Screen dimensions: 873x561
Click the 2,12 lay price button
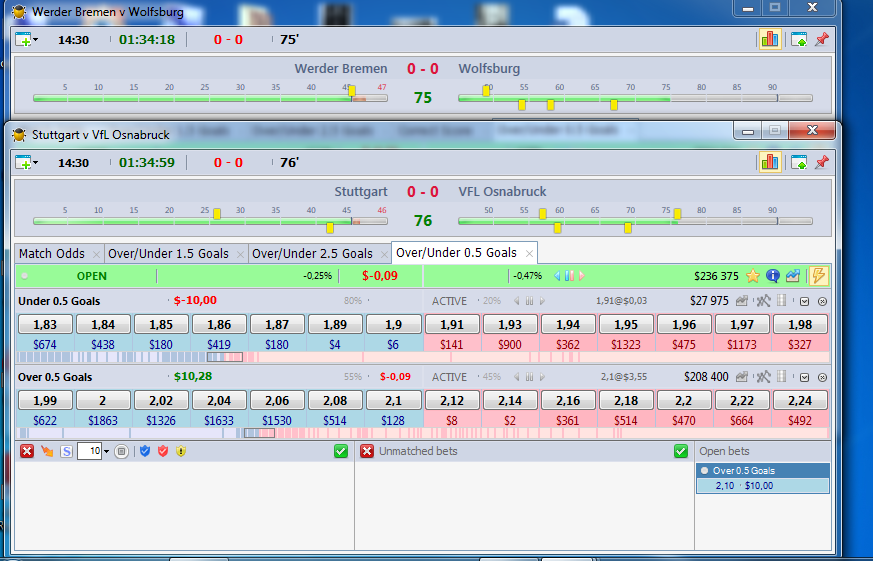pyautogui.click(x=452, y=401)
